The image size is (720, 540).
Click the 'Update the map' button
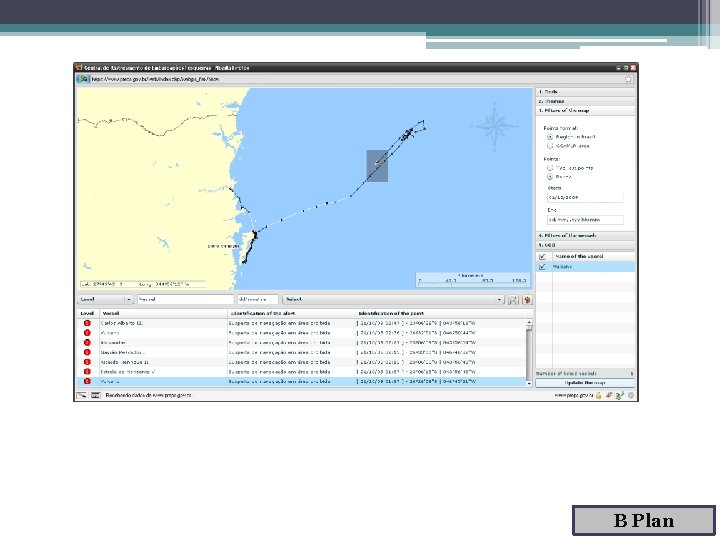point(585,383)
